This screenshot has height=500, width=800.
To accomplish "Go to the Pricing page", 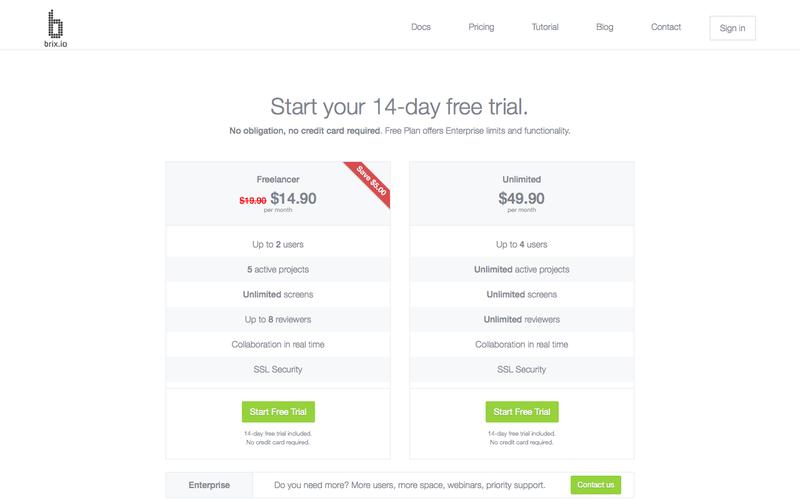I will pyautogui.click(x=481, y=27).
